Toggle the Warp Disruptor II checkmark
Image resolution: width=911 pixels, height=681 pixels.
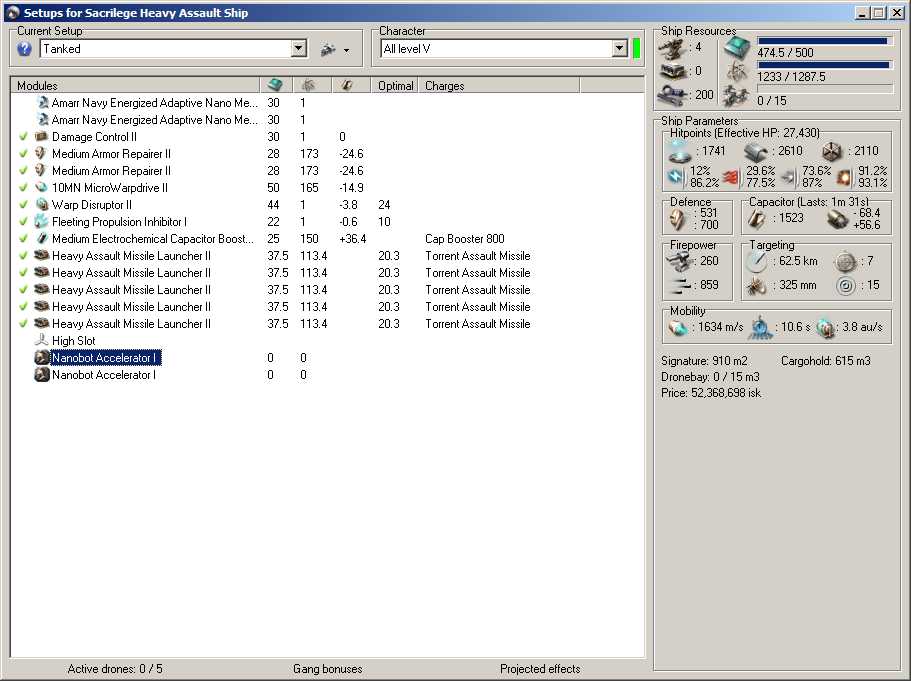[x=23, y=205]
